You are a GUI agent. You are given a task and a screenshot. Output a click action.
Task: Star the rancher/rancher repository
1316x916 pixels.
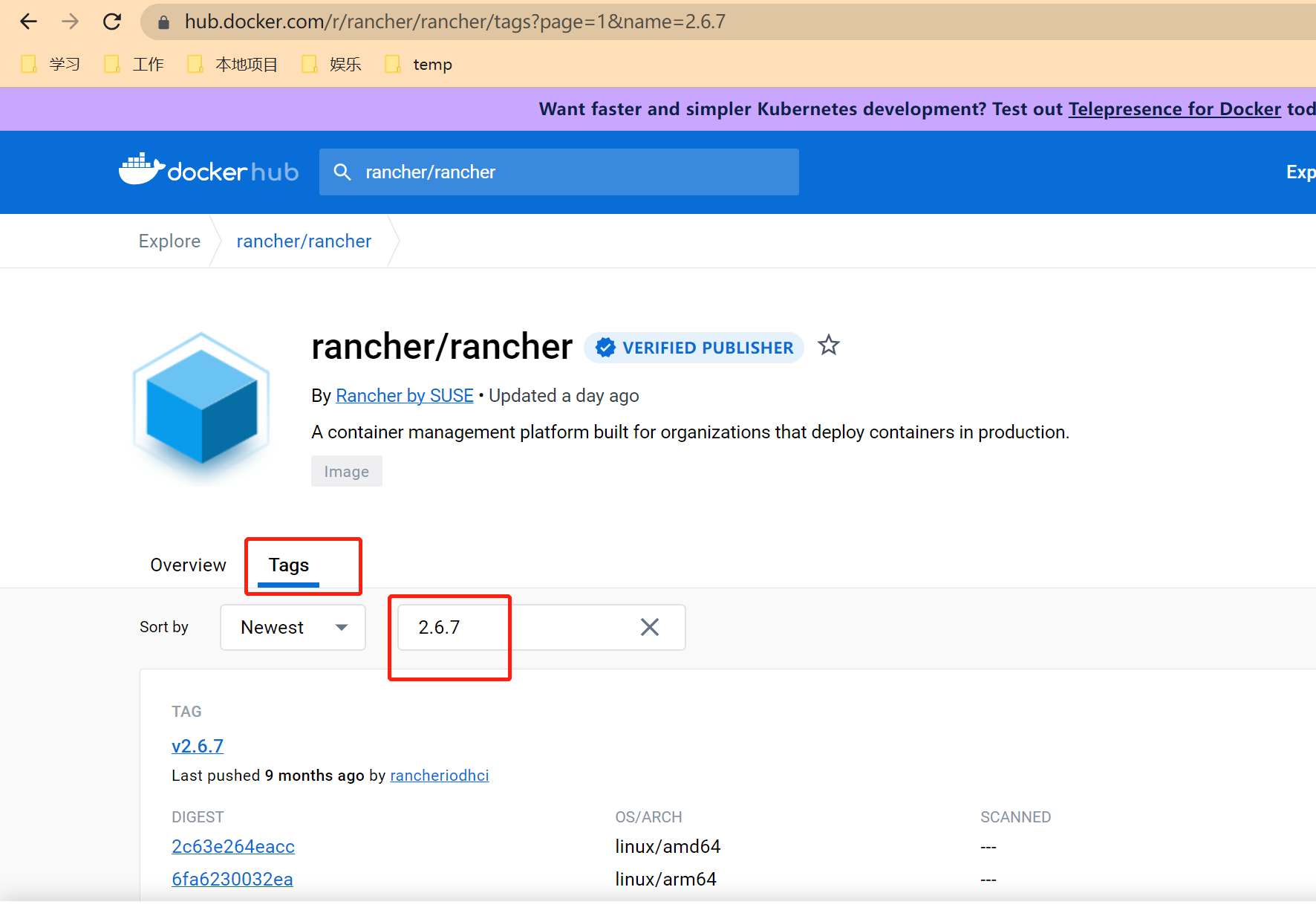(829, 345)
